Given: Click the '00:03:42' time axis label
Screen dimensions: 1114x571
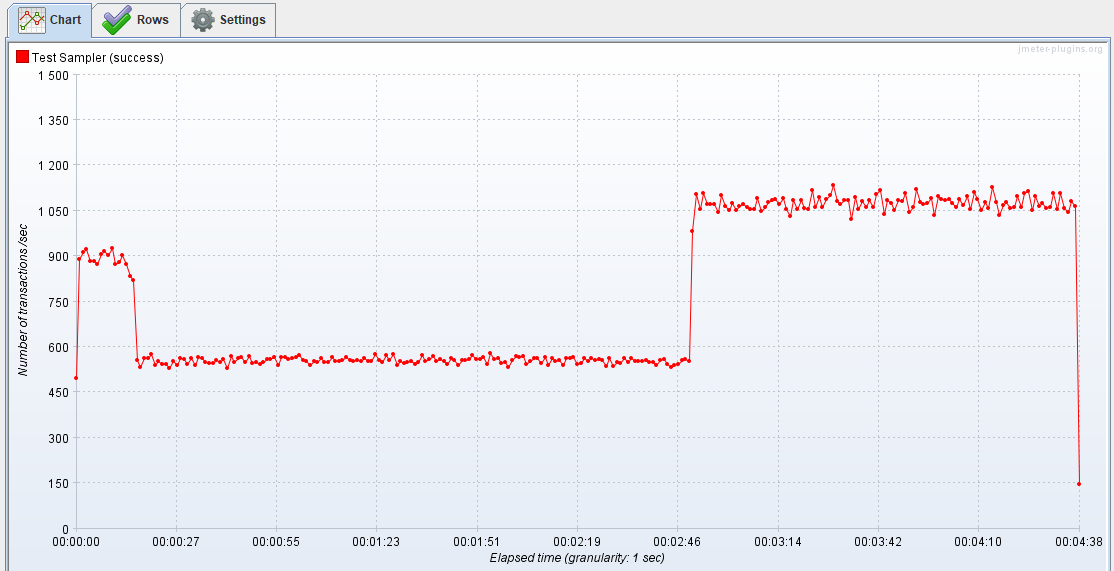Looking at the screenshot, I should pyautogui.click(x=879, y=542).
